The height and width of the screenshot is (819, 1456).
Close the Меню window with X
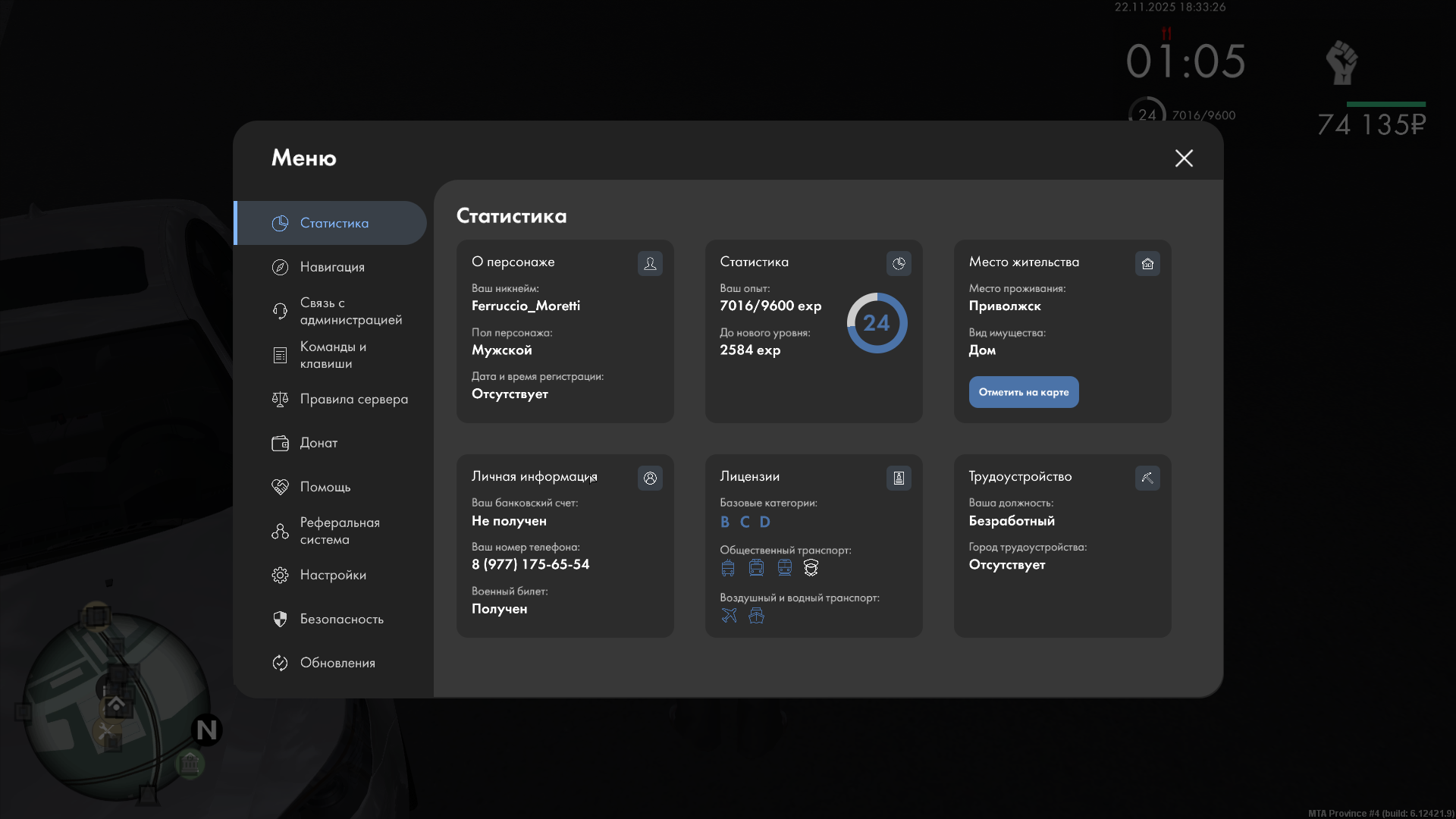(x=1184, y=158)
